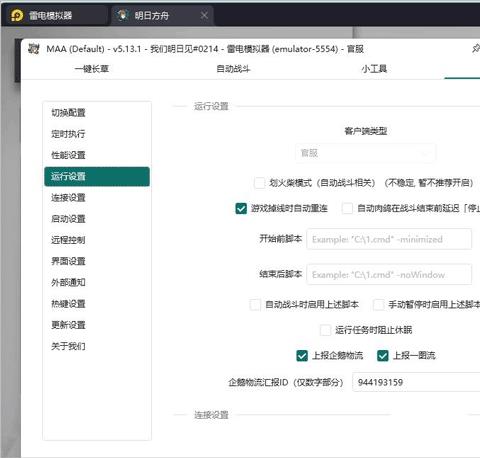Enable 手动暂停时启用上述脚本 checkbox
The height and width of the screenshot is (458, 480).
click(x=379, y=304)
